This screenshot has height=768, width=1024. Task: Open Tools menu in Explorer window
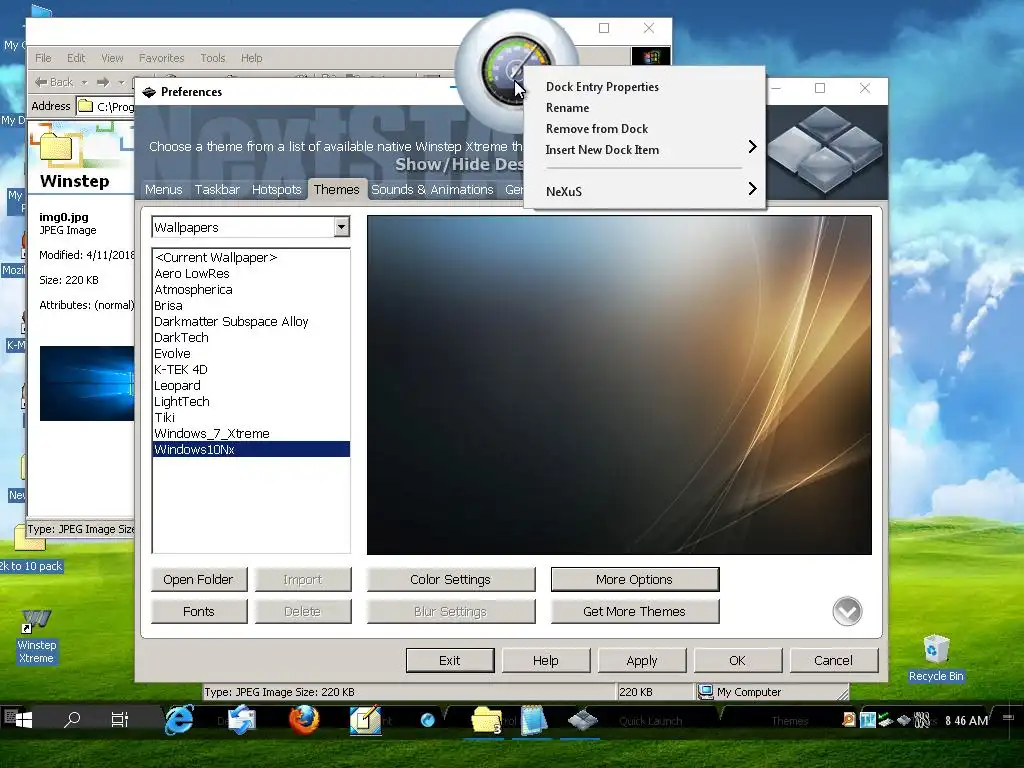pos(213,58)
